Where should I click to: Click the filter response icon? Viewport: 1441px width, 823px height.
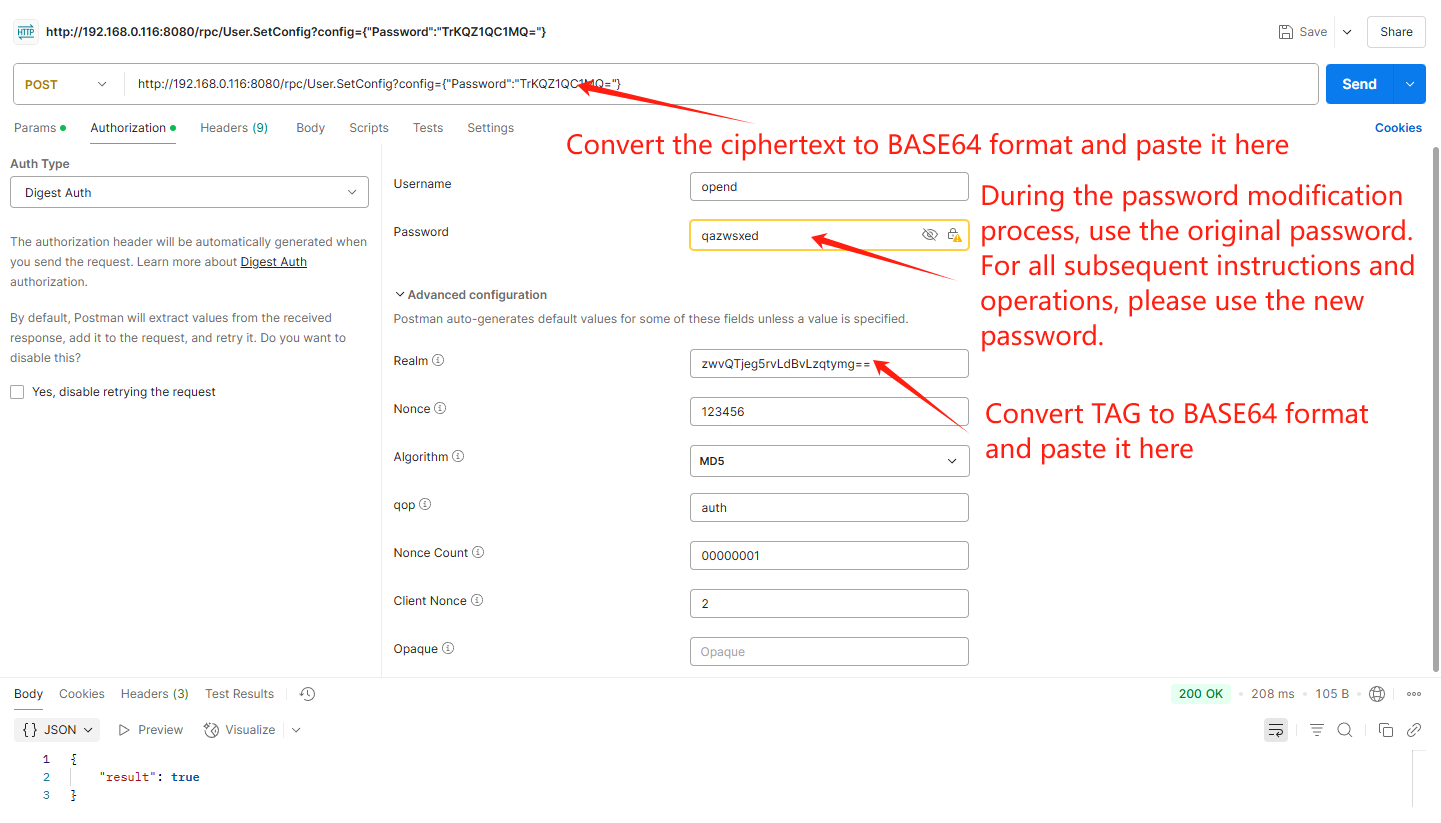[1317, 730]
